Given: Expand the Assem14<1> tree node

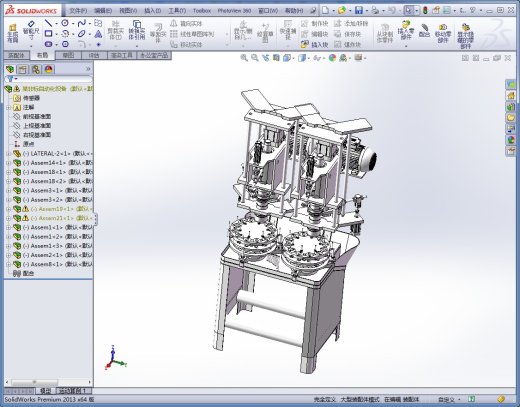Looking at the screenshot, I should [x=8, y=163].
